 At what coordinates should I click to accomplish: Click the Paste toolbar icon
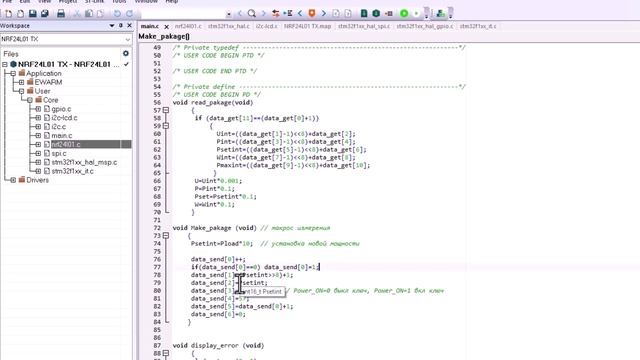100,13
